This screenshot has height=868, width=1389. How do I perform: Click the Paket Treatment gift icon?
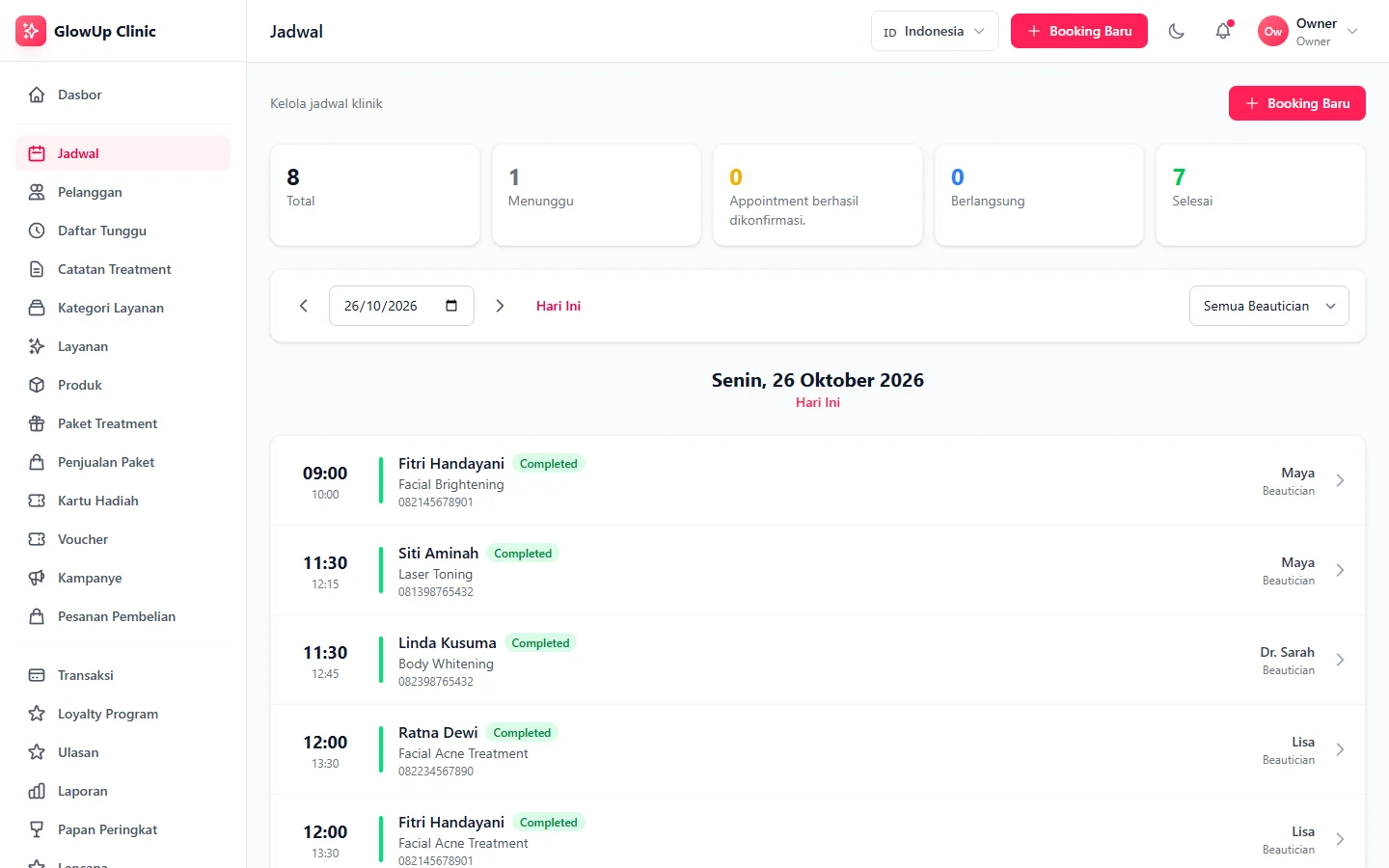point(37,423)
